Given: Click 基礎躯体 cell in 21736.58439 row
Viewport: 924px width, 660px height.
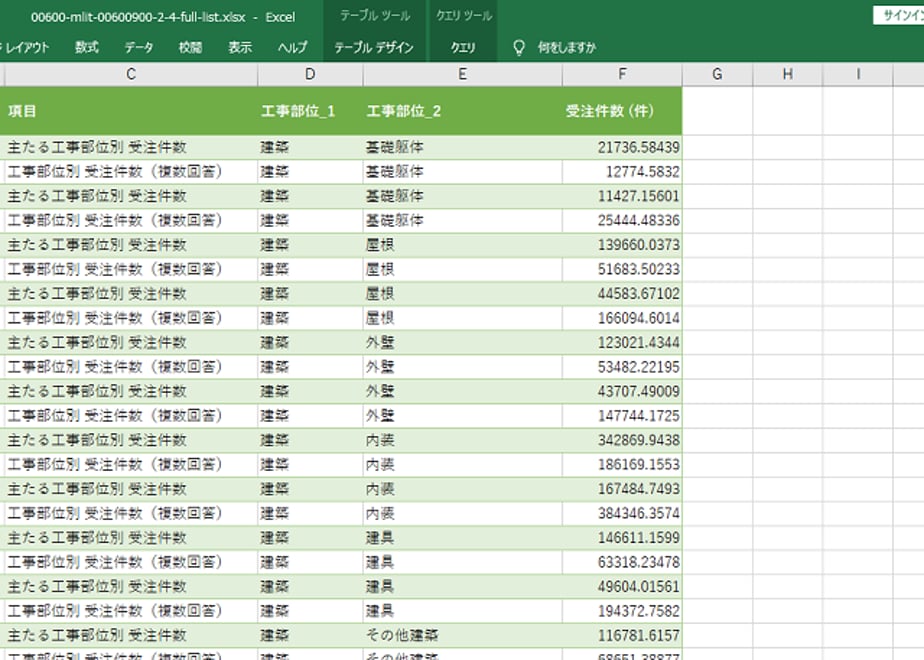Looking at the screenshot, I should click(463, 147).
